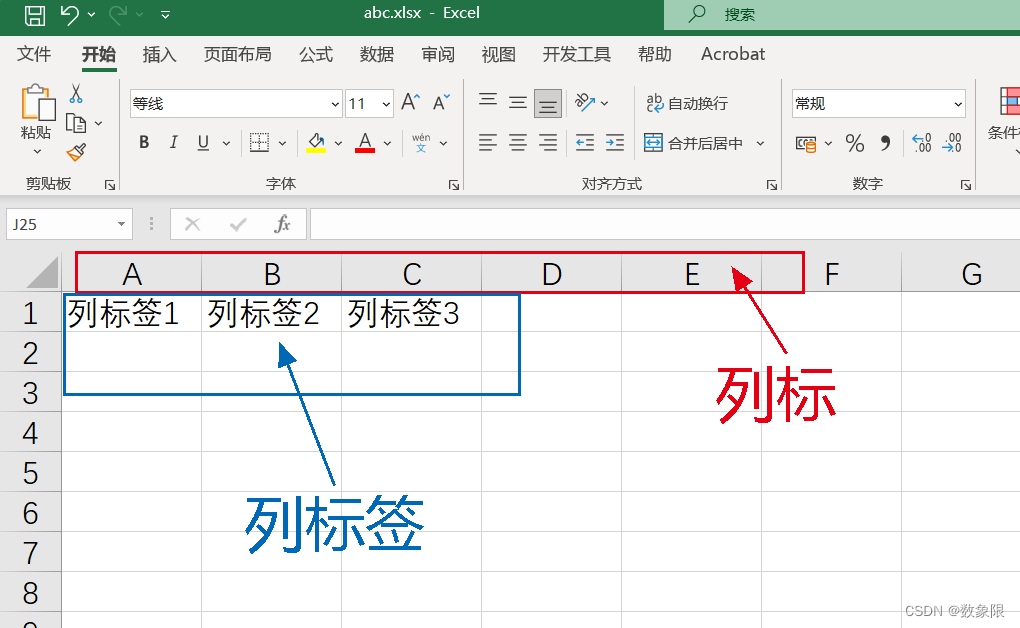Align text to vertical middle
The height and width of the screenshot is (628, 1020).
(x=518, y=102)
